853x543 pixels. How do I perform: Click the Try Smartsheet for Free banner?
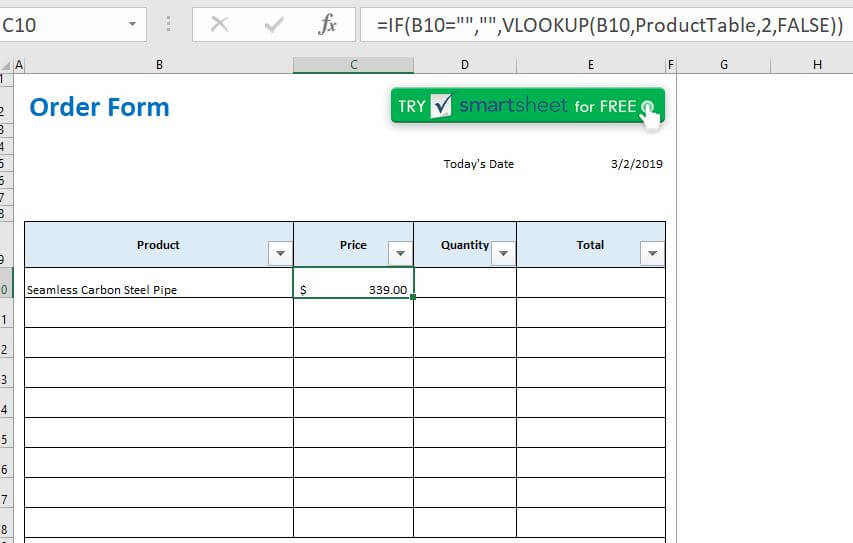click(x=527, y=107)
